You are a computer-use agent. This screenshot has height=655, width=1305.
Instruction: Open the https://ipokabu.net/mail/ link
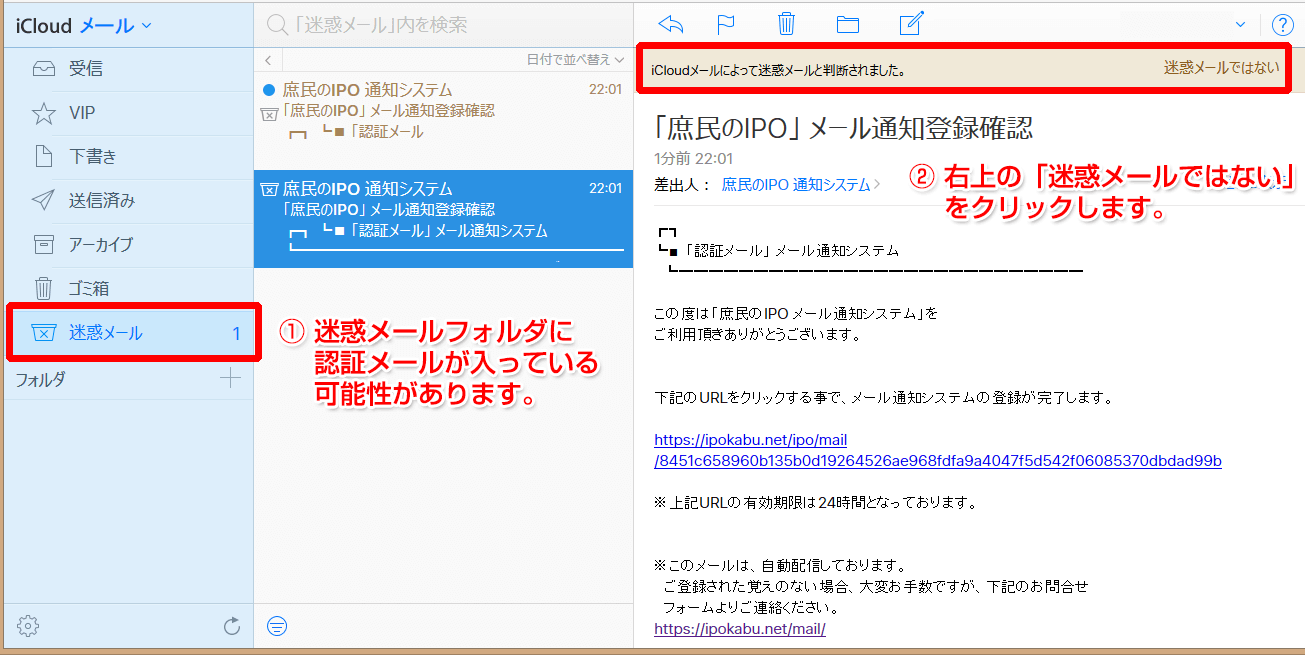coord(740,629)
